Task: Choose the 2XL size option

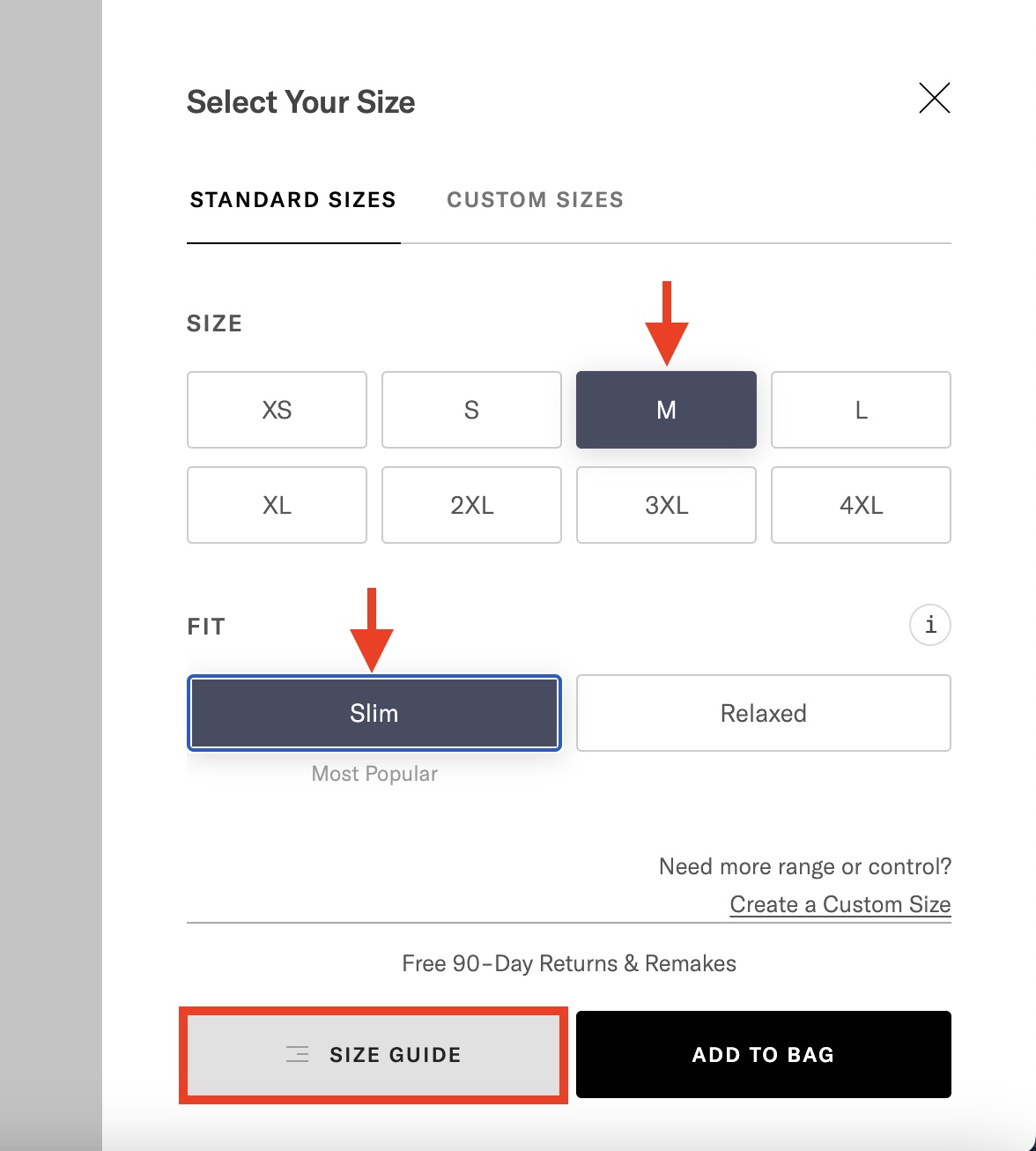Action: pos(471,505)
